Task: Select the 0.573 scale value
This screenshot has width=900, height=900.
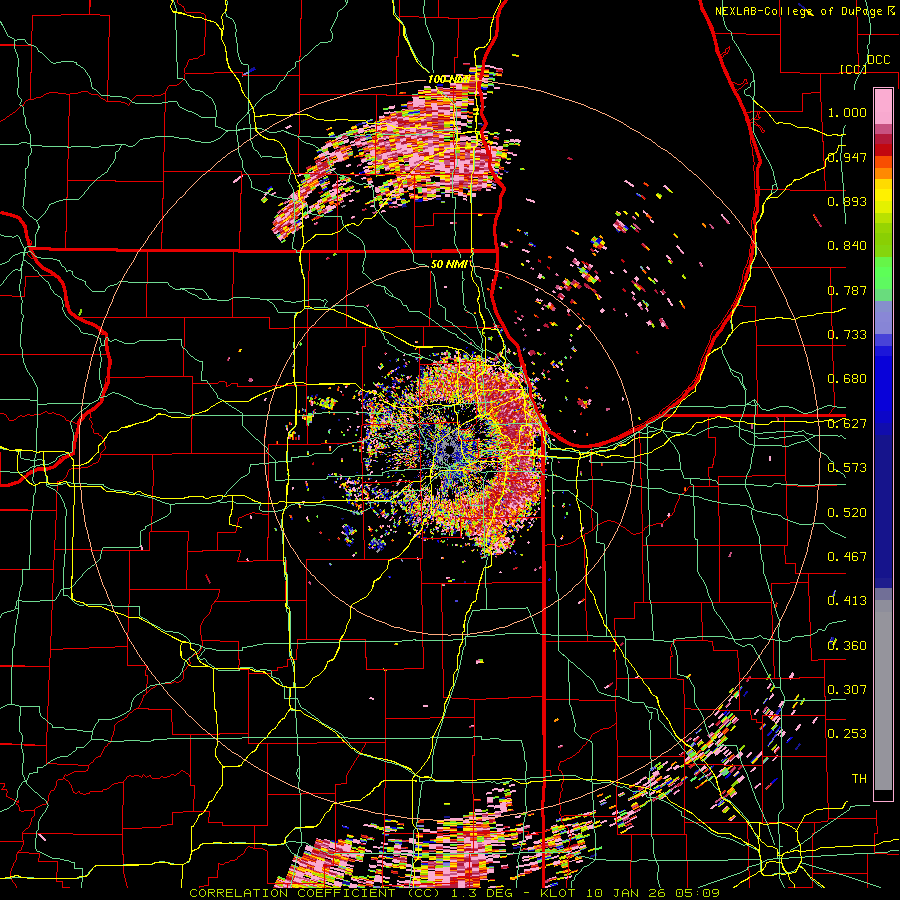Action: click(x=847, y=468)
